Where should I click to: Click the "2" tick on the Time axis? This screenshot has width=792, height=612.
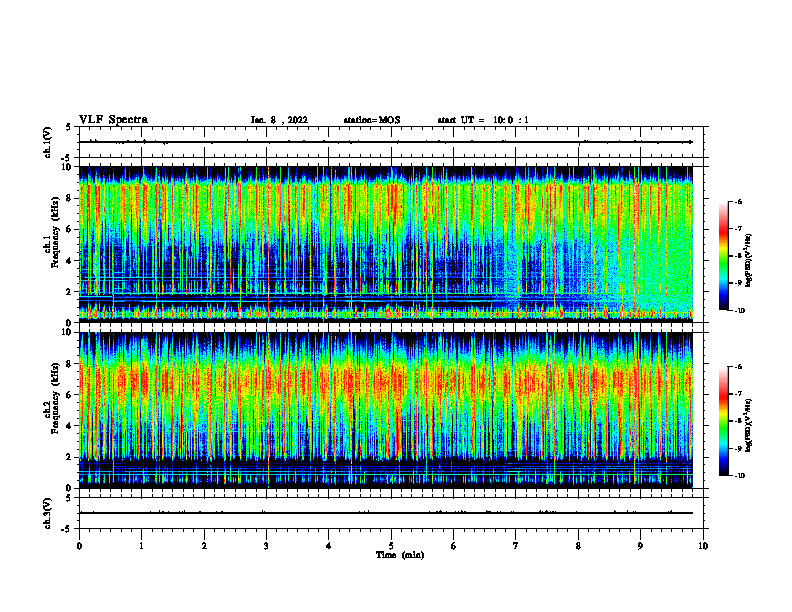point(204,546)
